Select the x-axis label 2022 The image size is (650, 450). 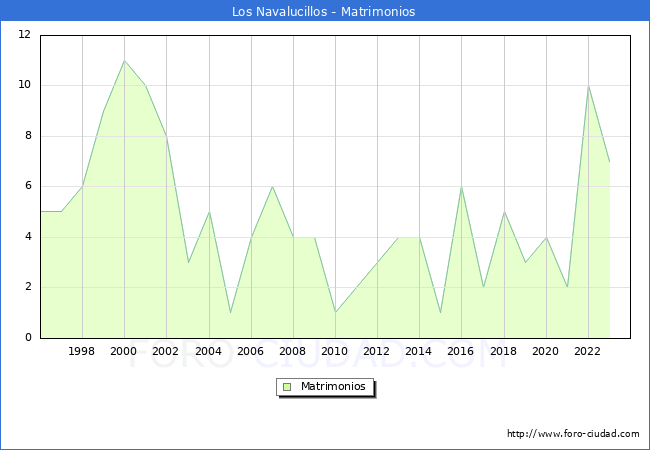tap(587, 351)
